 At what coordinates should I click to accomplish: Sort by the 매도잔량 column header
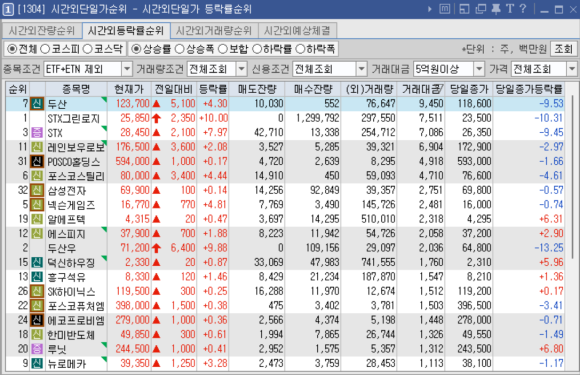pos(257,89)
